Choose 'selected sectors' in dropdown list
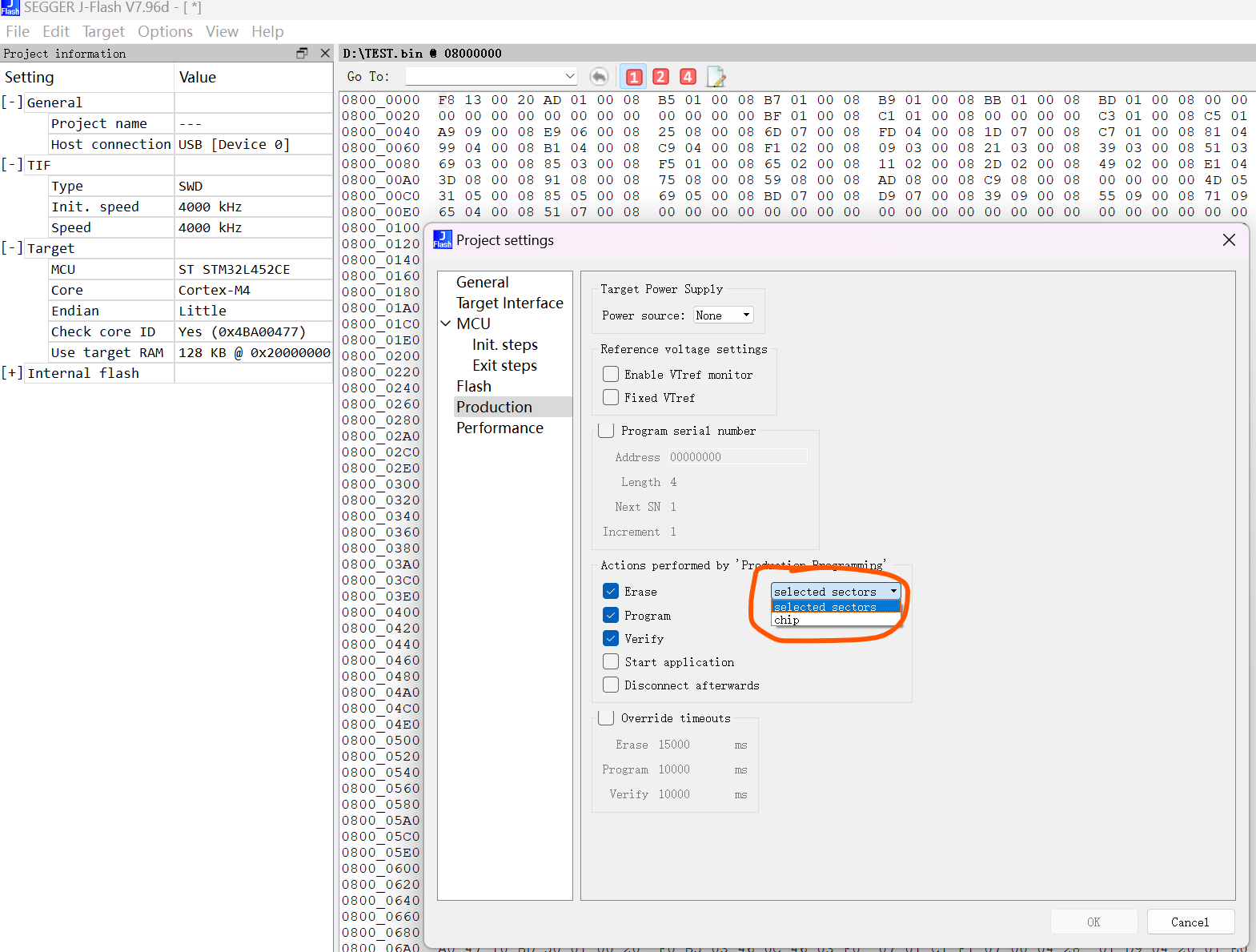Screen dimensions: 1256x952 [836, 607]
